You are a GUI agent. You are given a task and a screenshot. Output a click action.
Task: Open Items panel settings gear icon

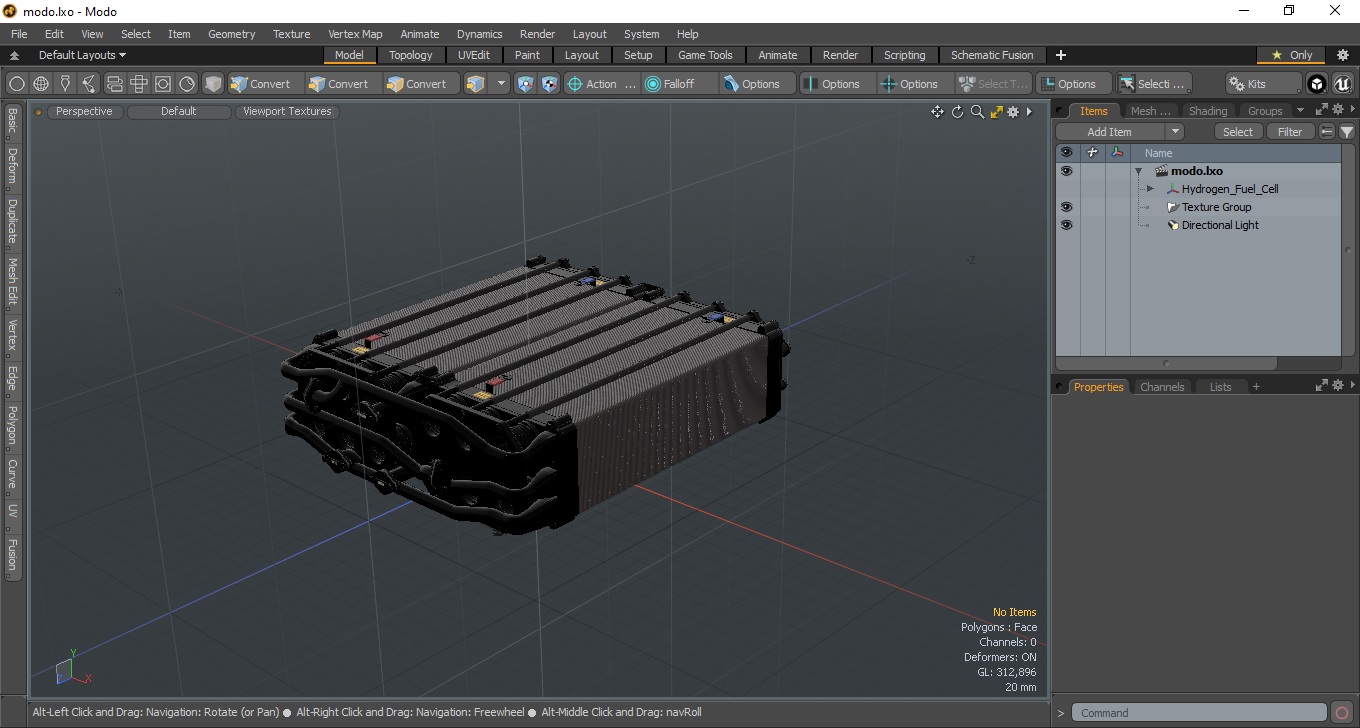[1337, 110]
